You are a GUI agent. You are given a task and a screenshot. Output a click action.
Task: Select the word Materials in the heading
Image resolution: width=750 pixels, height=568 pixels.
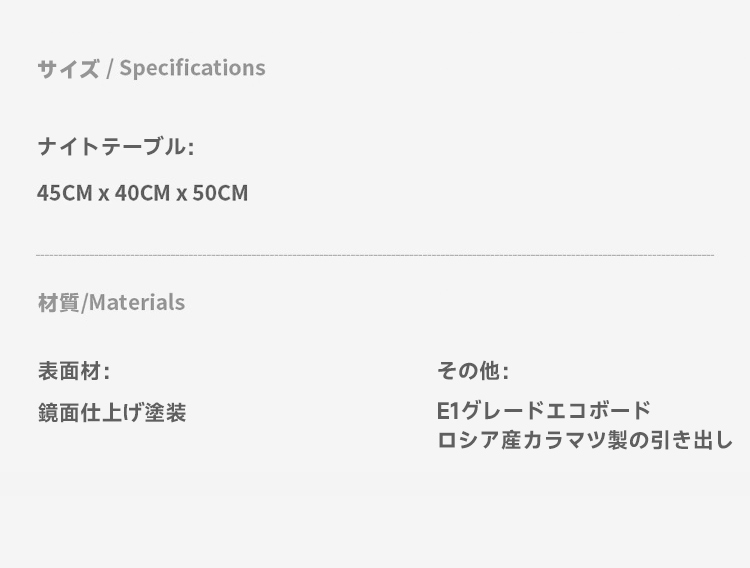[137, 303]
